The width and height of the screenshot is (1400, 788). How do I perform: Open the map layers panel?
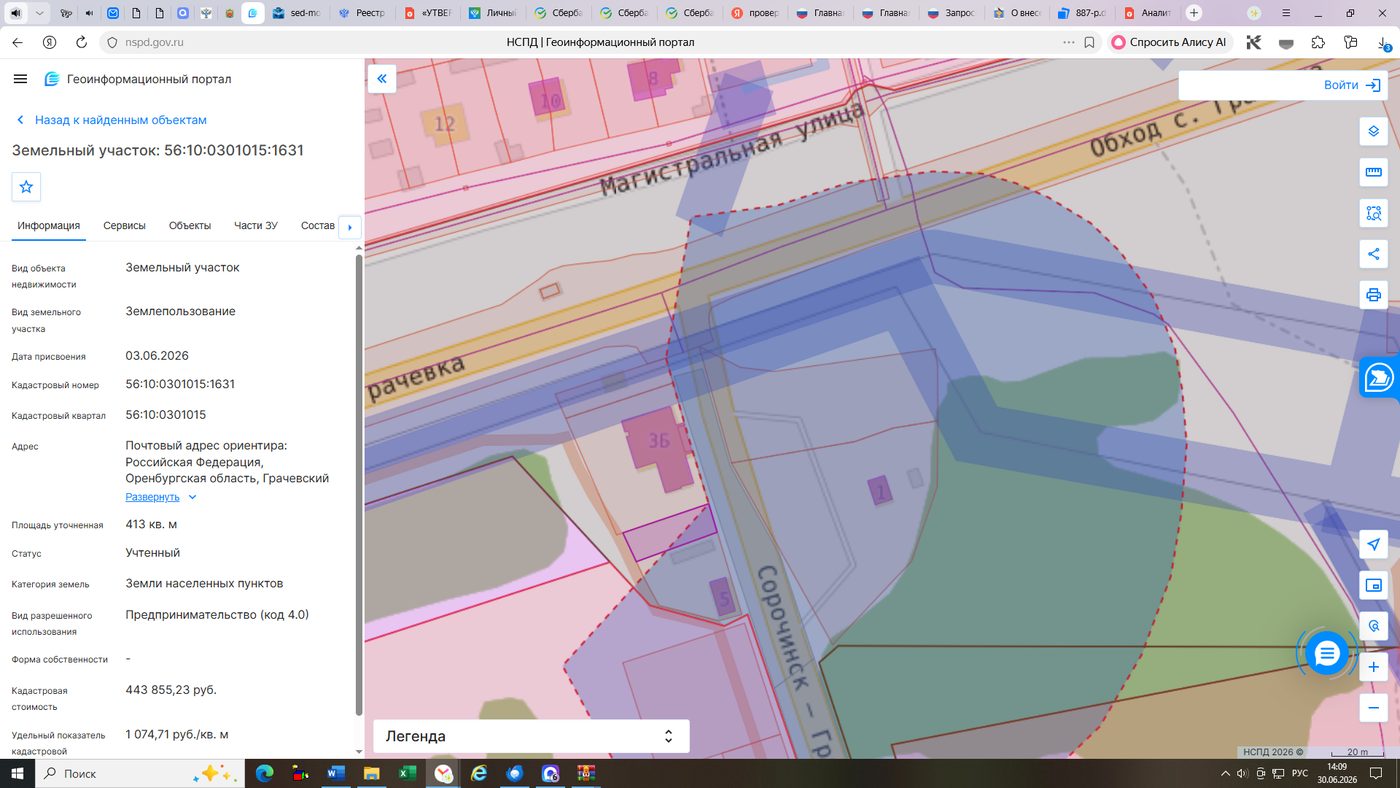point(1374,131)
